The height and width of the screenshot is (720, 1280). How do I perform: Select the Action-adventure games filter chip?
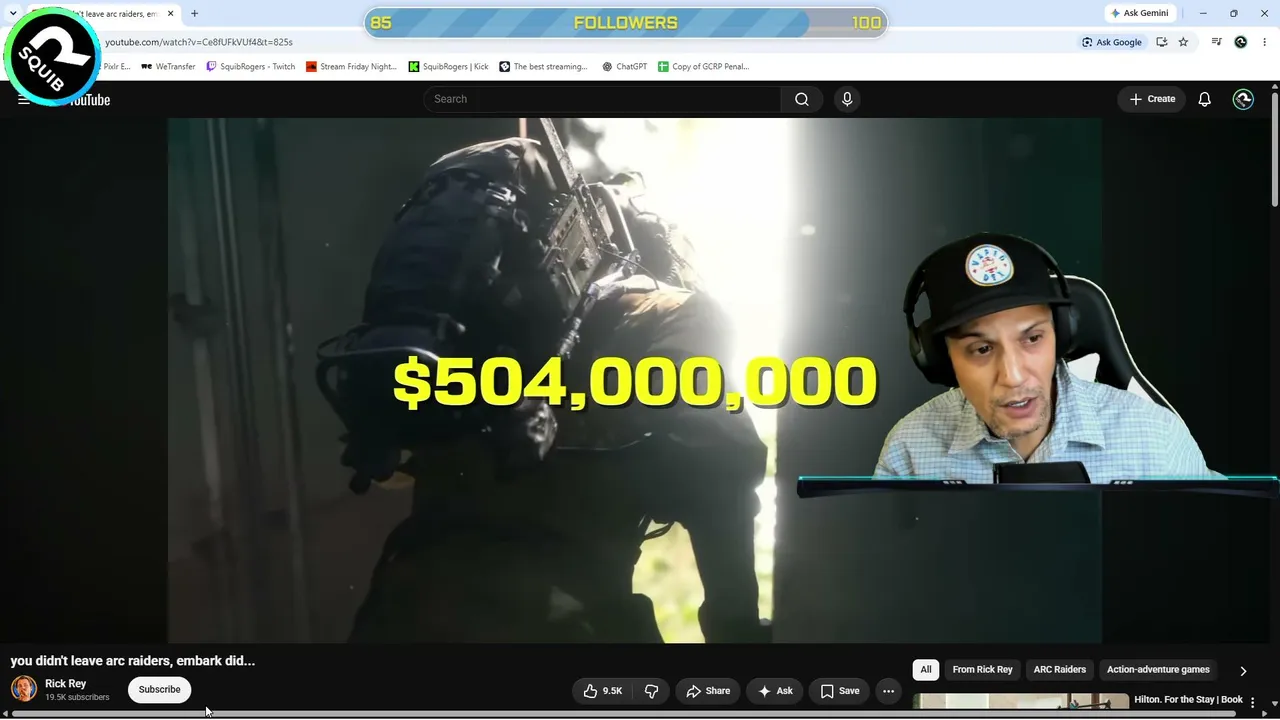click(x=1158, y=670)
